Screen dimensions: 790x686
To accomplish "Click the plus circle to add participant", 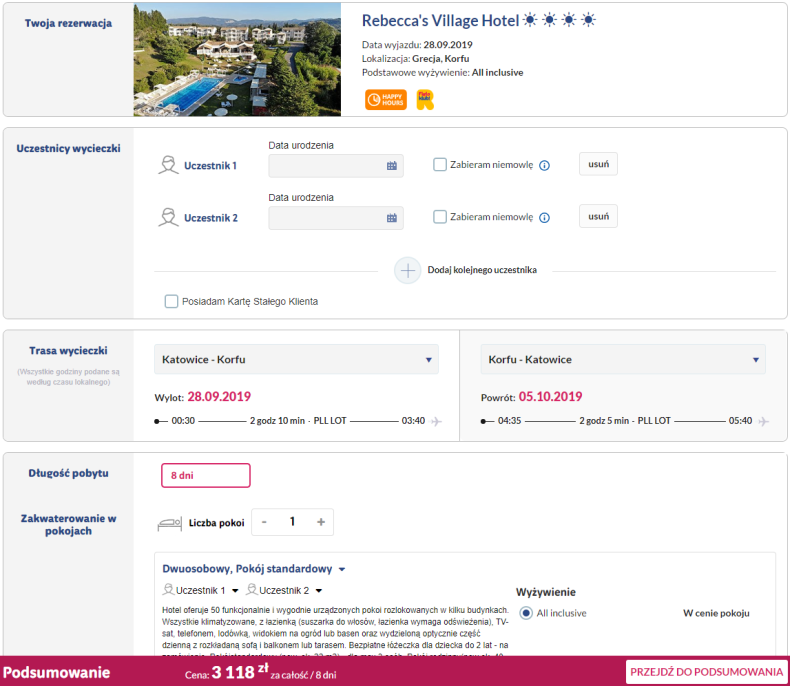I will 408,270.
